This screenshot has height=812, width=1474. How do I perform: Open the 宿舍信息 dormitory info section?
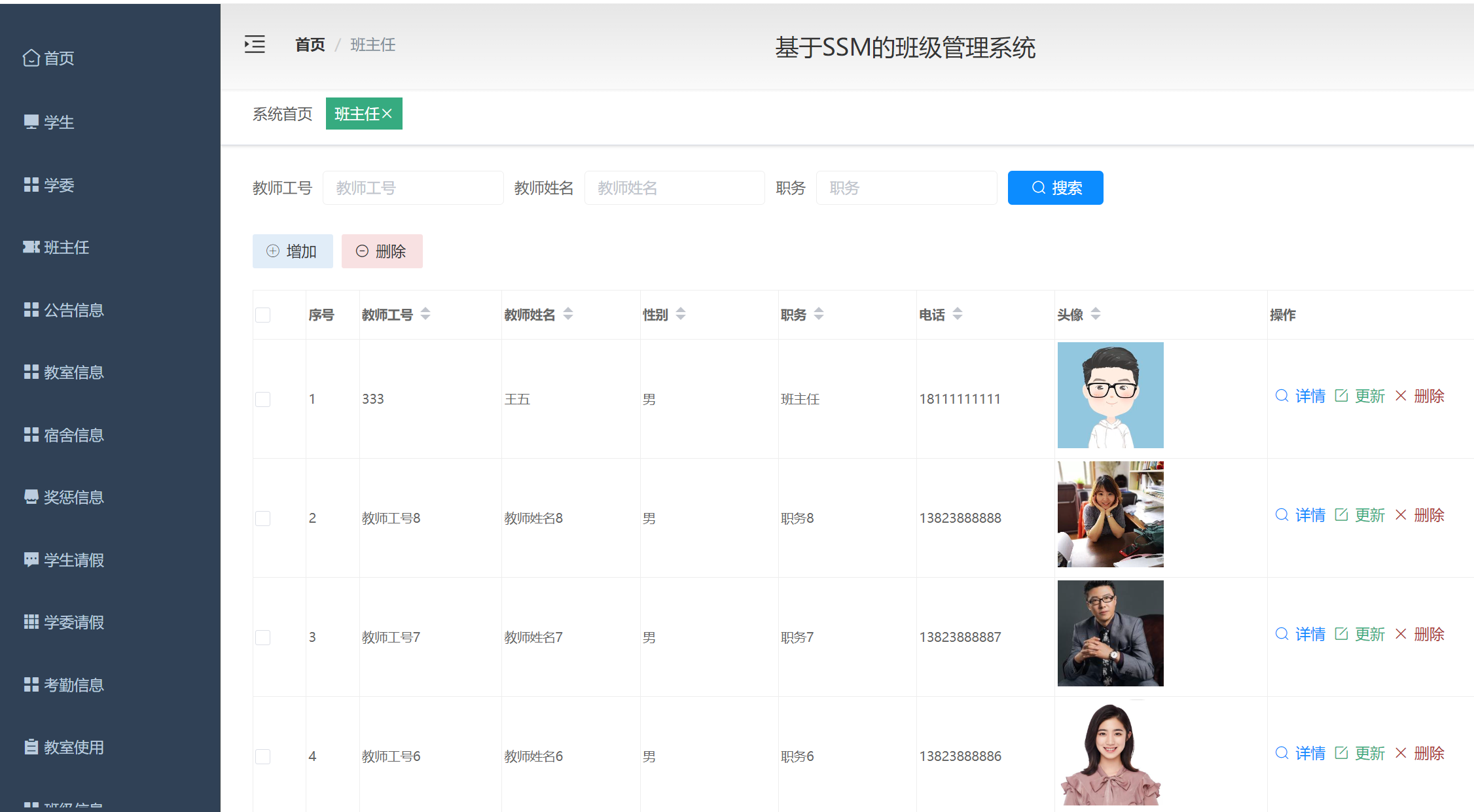[x=73, y=434]
